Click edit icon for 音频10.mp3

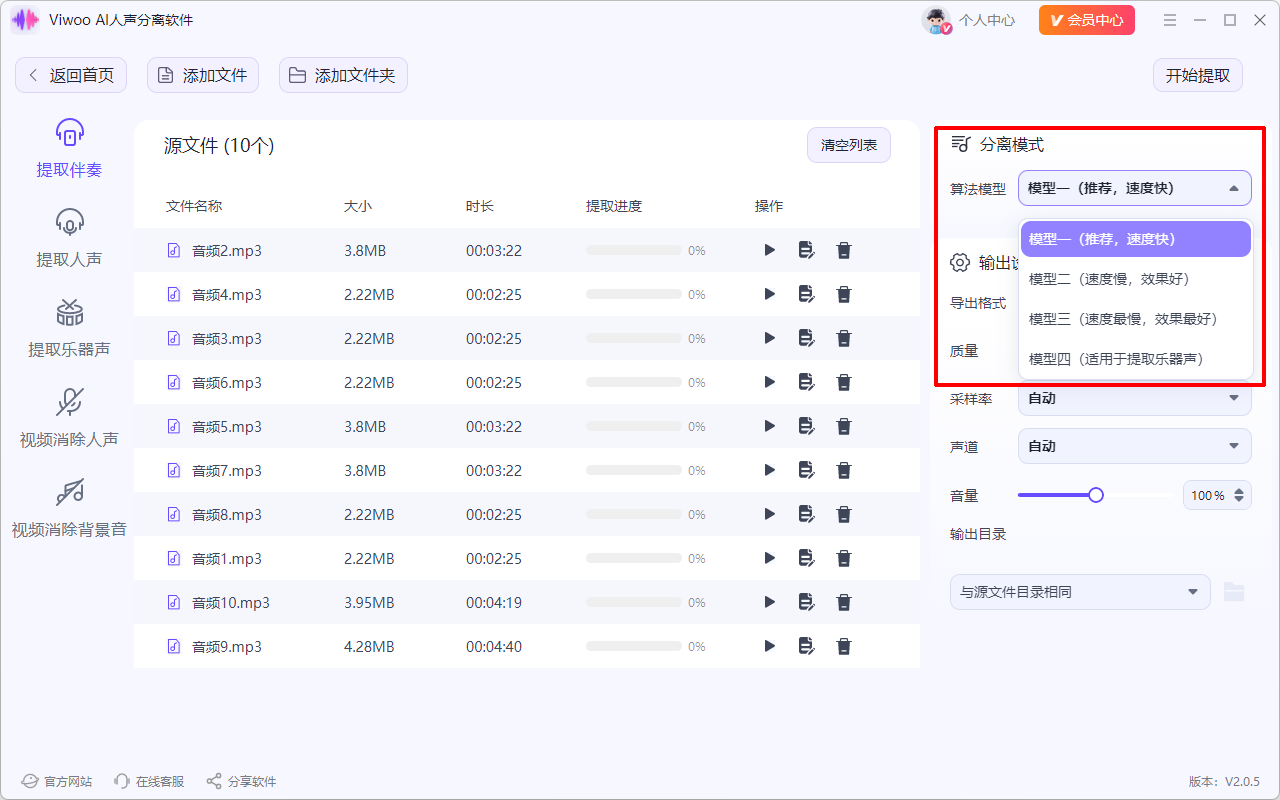coord(806,602)
